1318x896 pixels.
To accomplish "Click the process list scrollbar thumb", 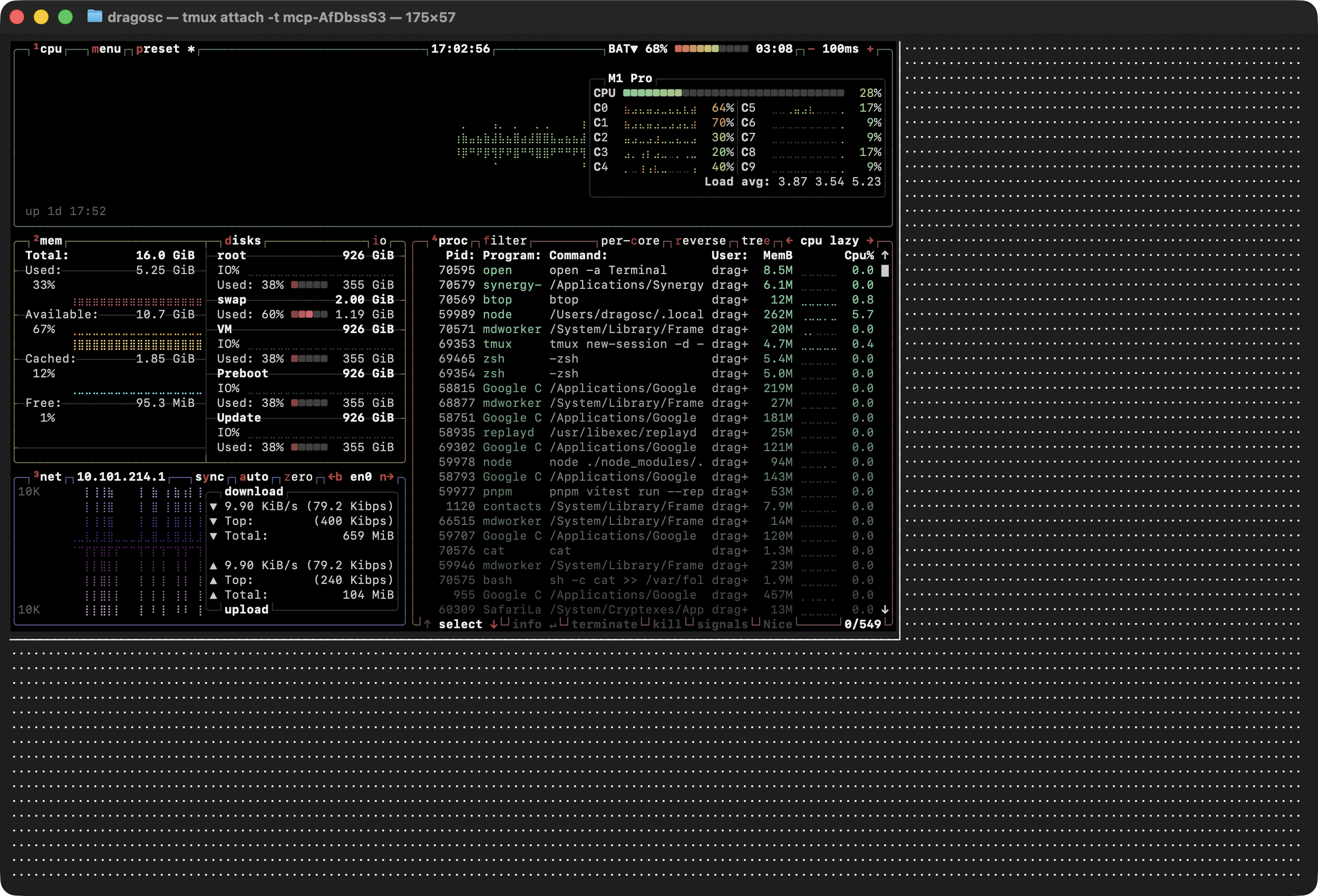I will click(885, 270).
